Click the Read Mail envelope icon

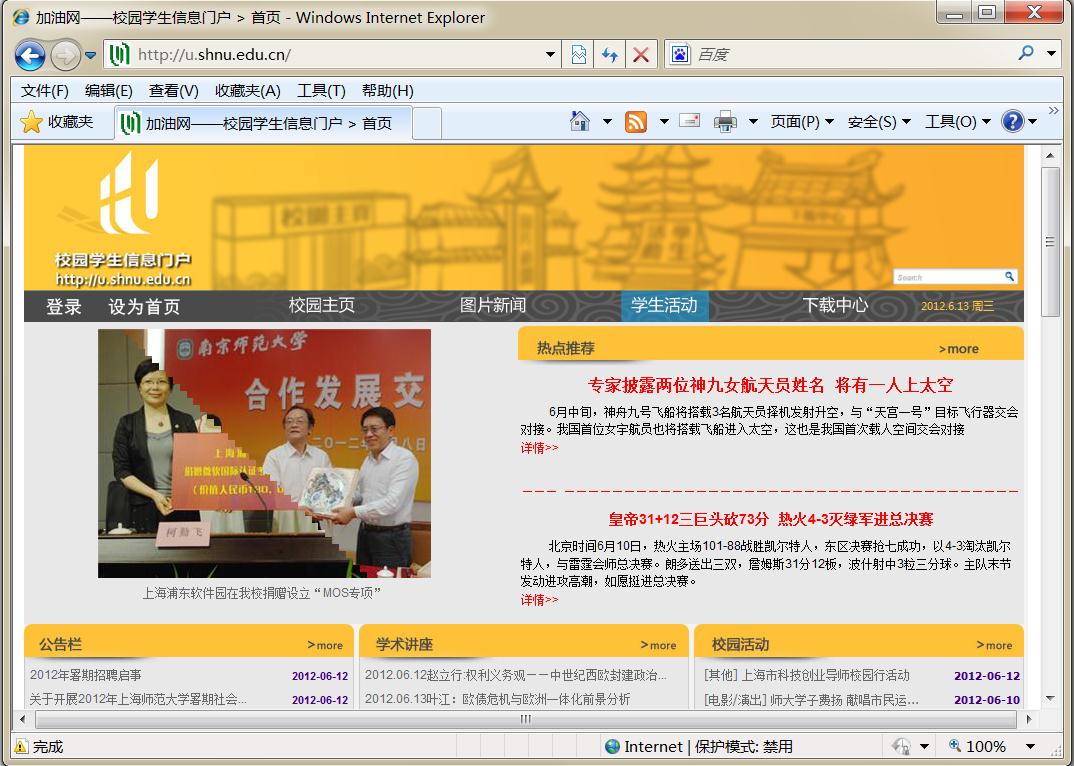click(x=689, y=121)
